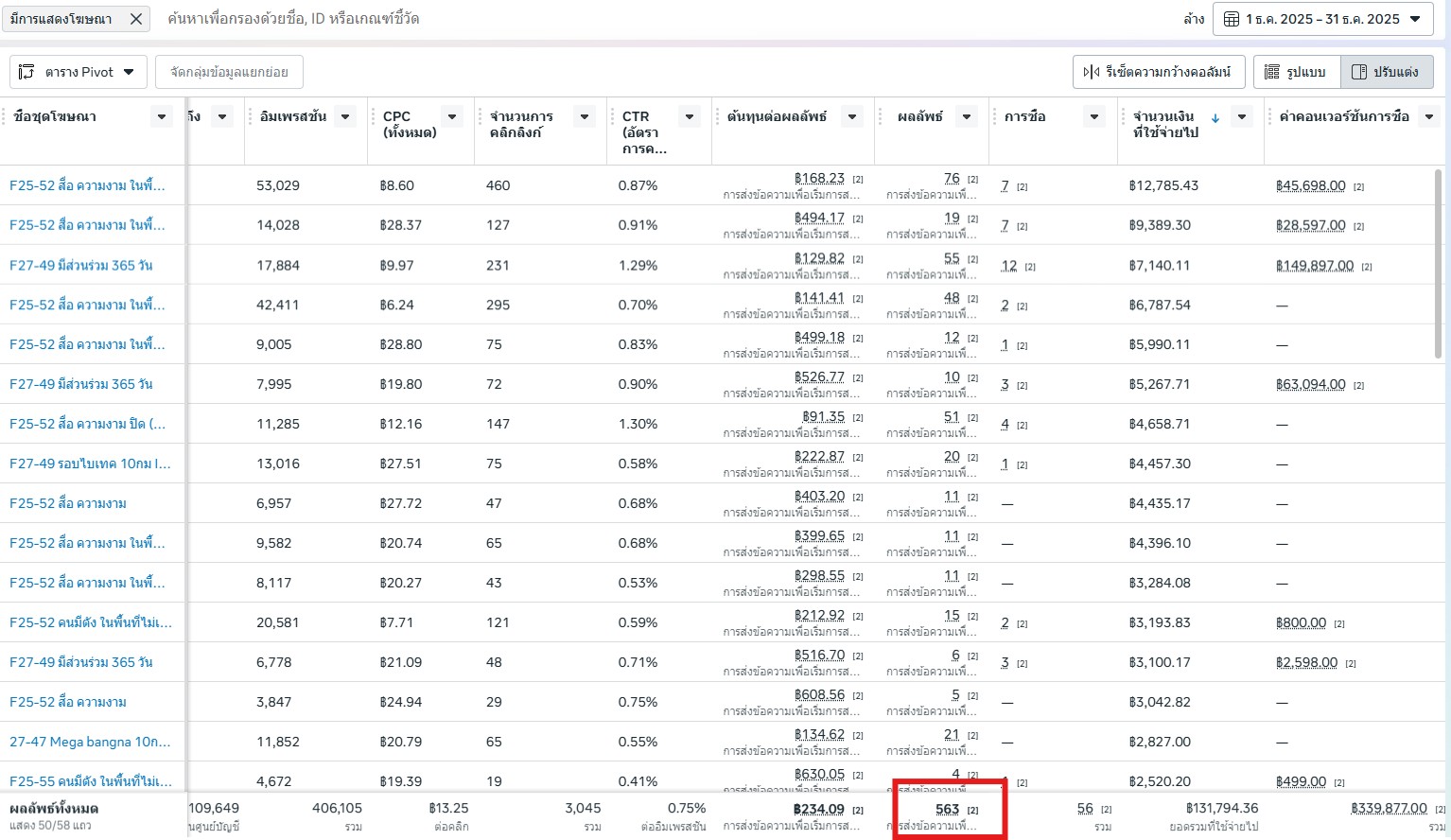Click the total spend ฿131,794.36

pyautogui.click(x=1222, y=808)
